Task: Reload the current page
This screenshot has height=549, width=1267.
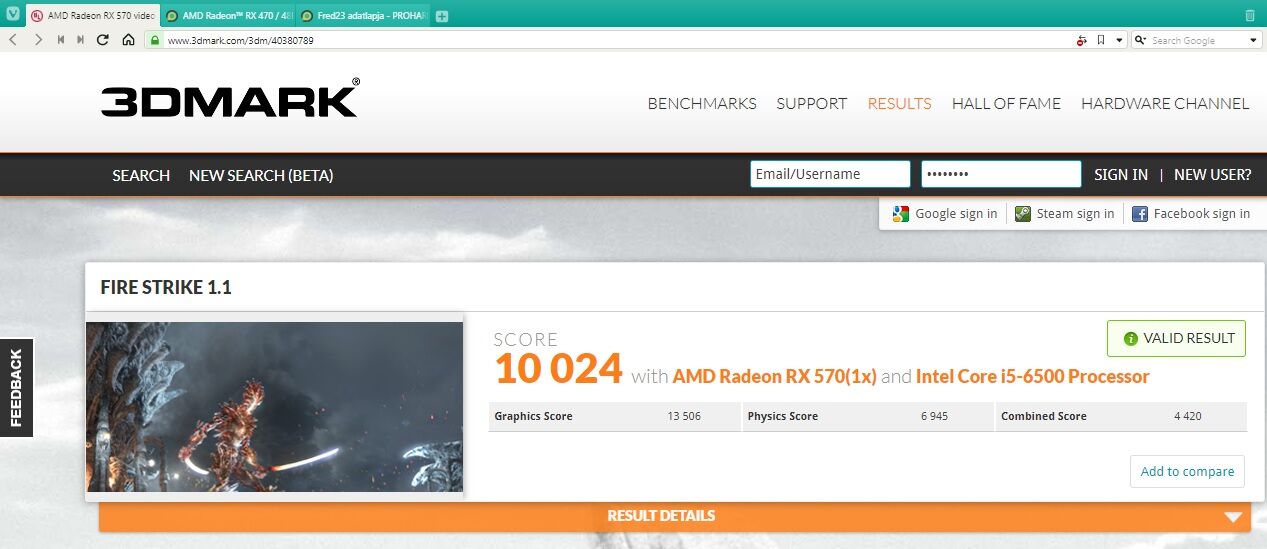Action: point(103,40)
